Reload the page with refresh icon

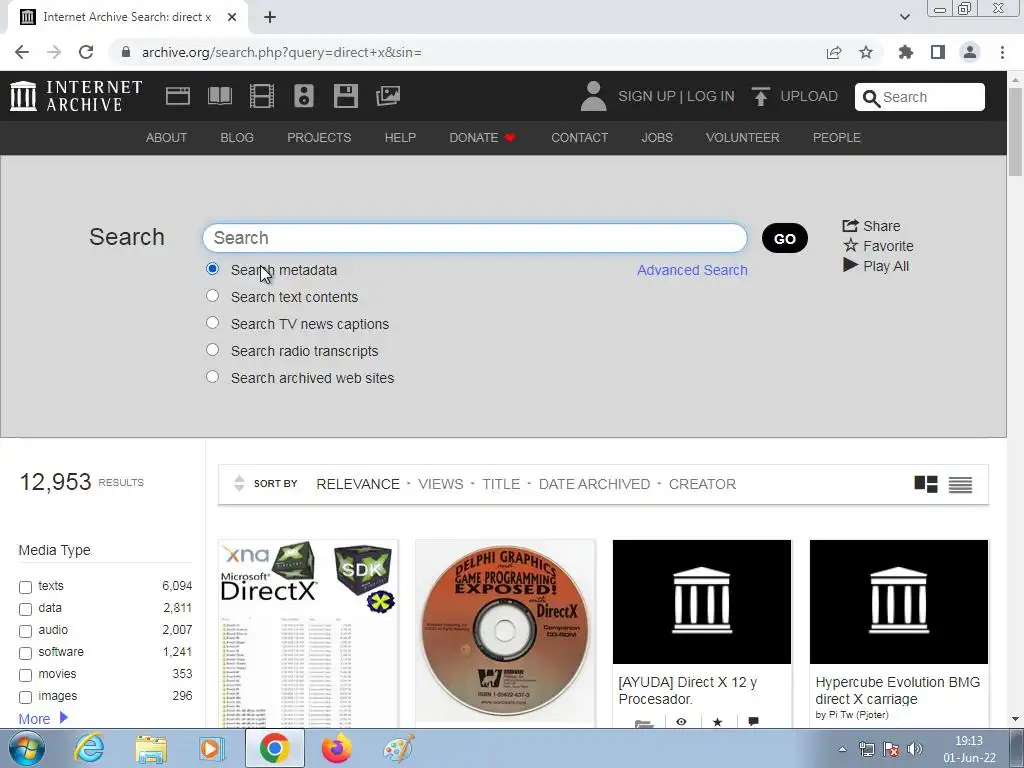(86, 52)
